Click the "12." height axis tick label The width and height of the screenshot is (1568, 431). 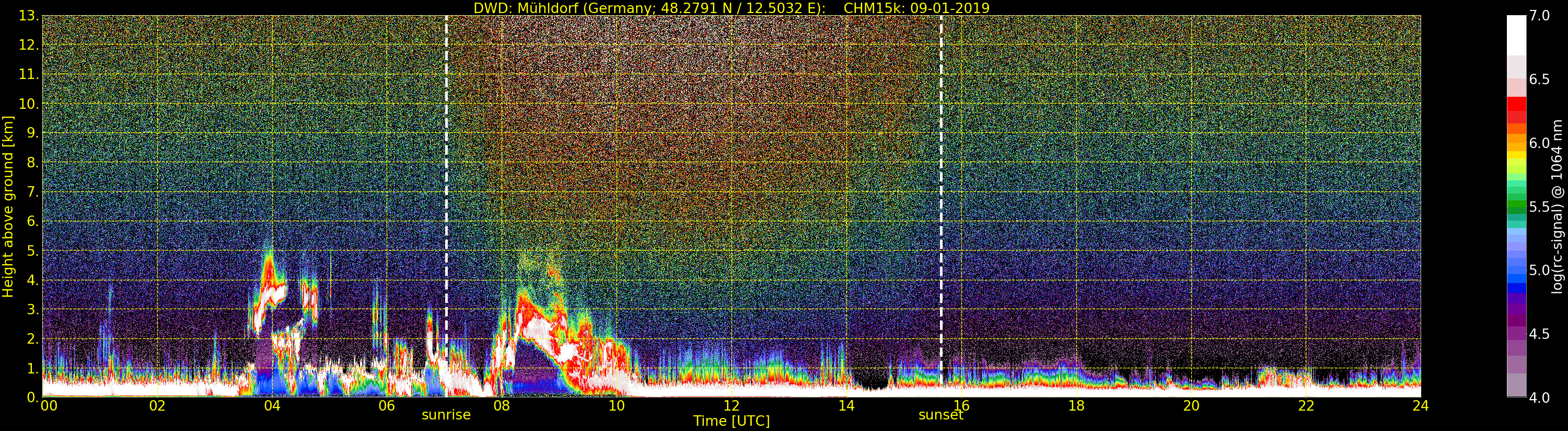pyautogui.click(x=29, y=45)
